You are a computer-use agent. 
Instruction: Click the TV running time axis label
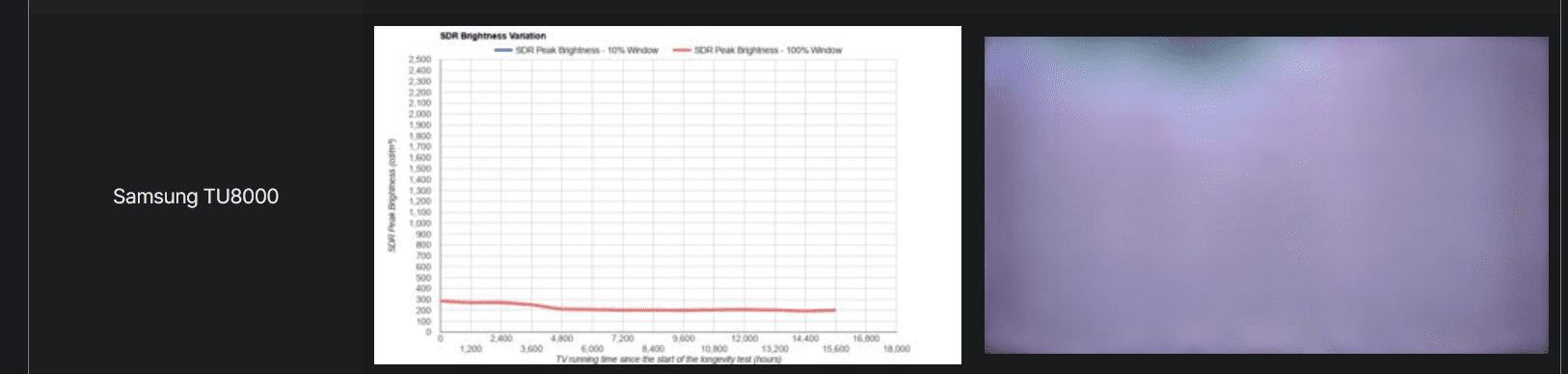click(668, 359)
